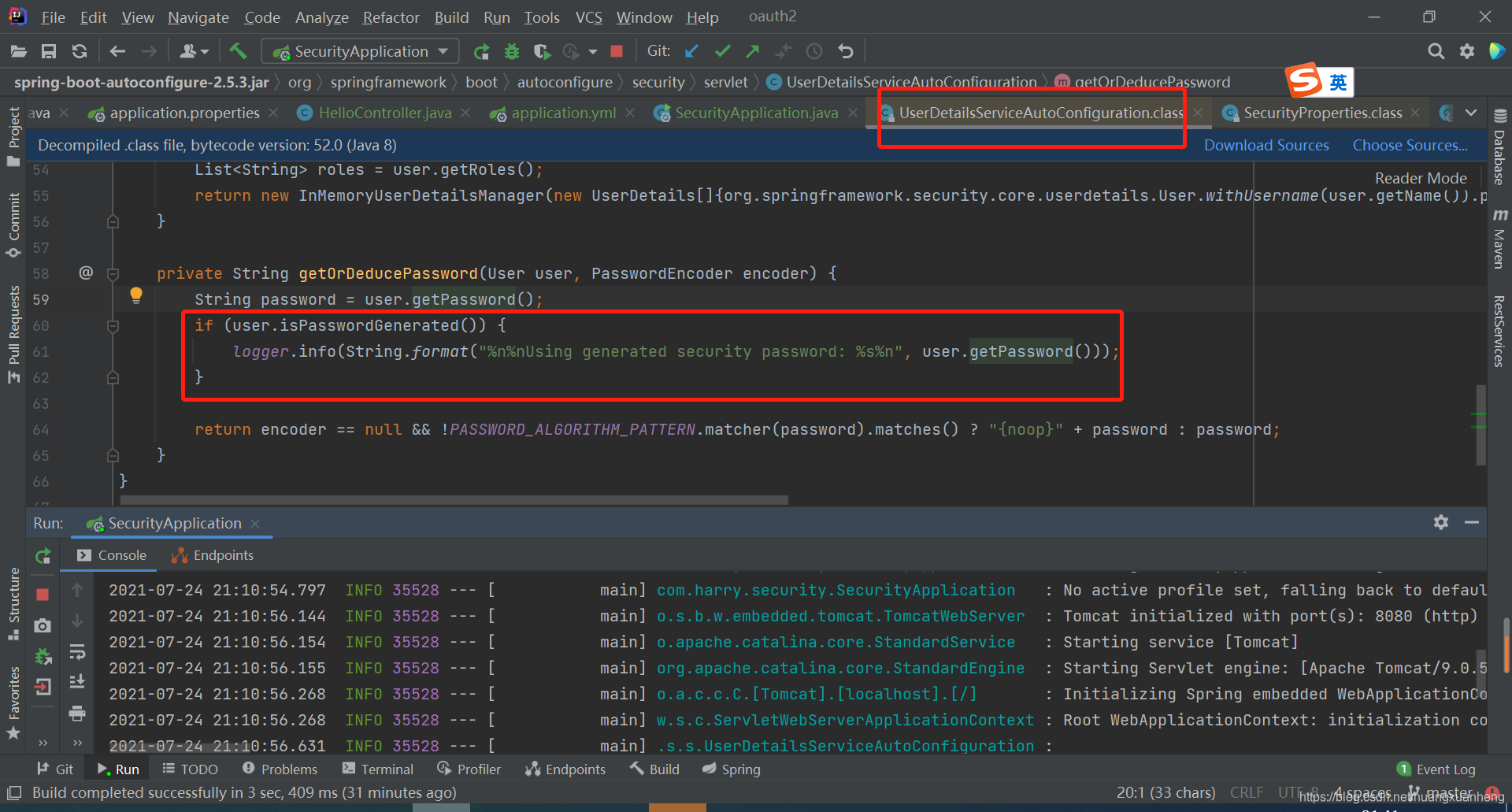Open the VCS menu
This screenshot has height=812, width=1512.
coord(588,17)
